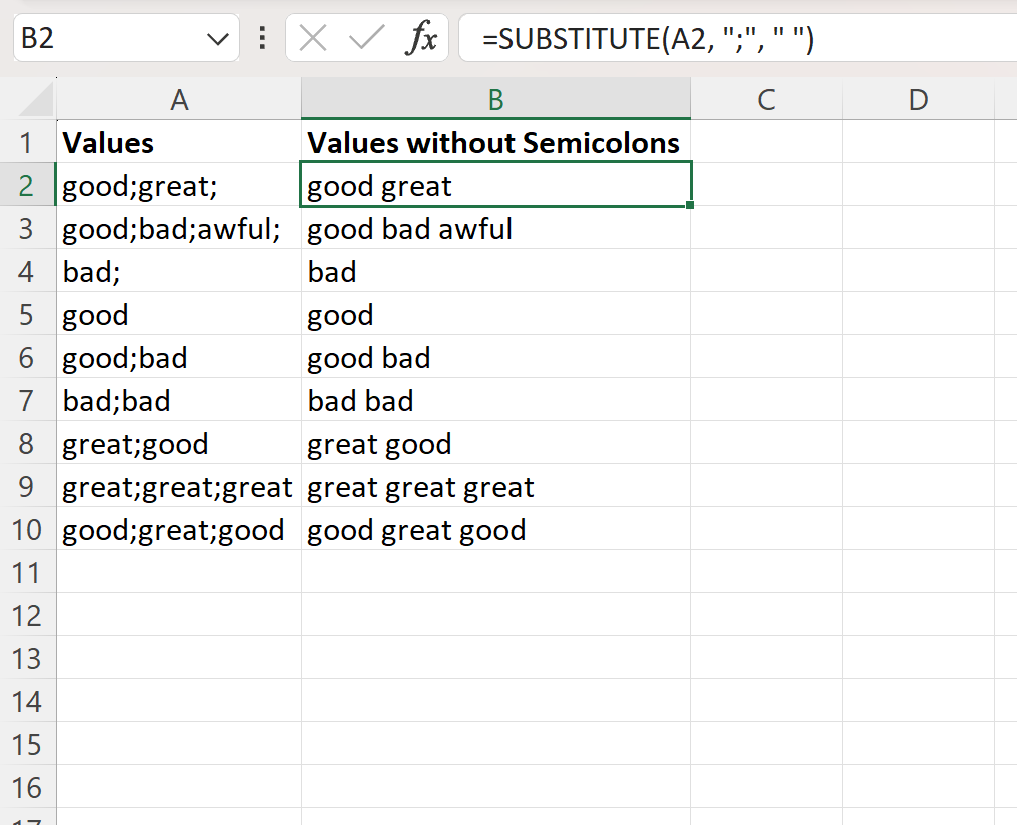Select empty cell C12
This screenshot has width=1017, height=825.
tap(767, 616)
